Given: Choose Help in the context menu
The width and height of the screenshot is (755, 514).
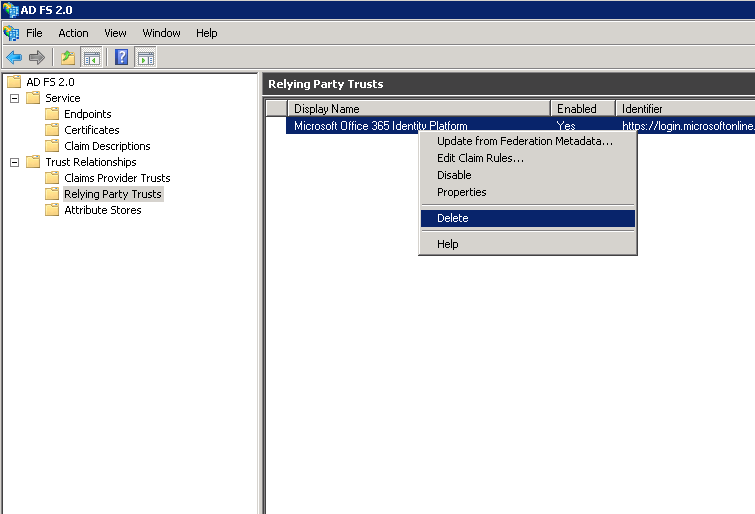Looking at the screenshot, I should pyautogui.click(x=528, y=244).
